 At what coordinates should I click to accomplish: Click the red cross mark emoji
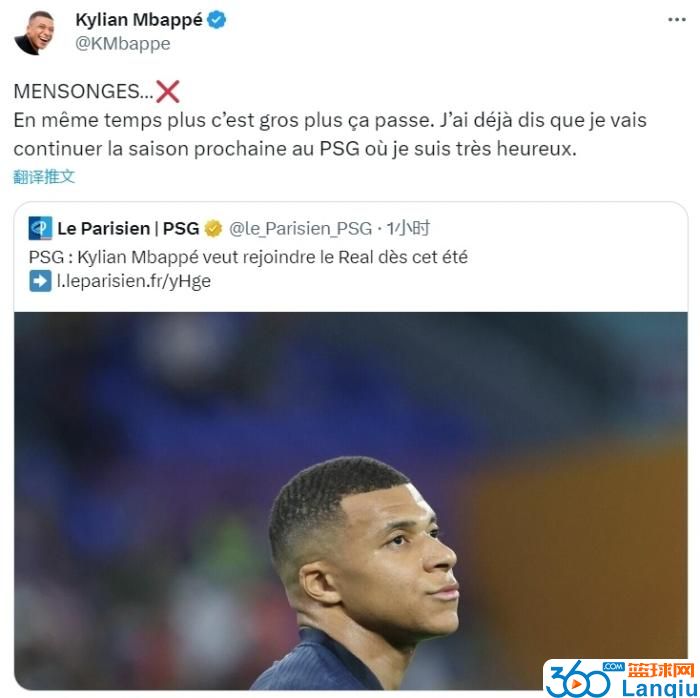click(167, 91)
